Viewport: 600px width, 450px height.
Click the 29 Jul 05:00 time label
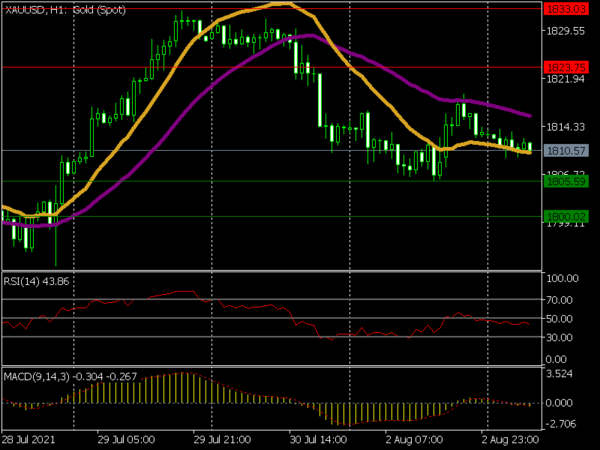coord(126,439)
